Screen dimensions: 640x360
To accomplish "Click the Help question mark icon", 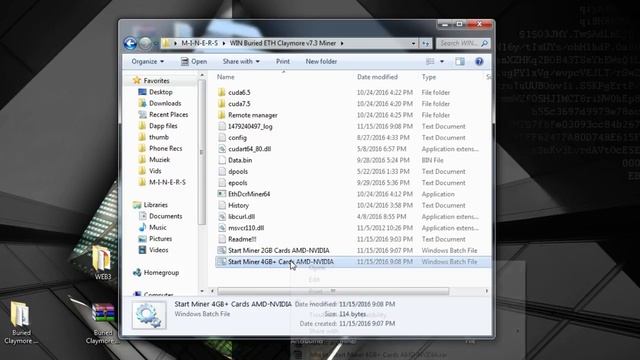I will tap(479, 62).
